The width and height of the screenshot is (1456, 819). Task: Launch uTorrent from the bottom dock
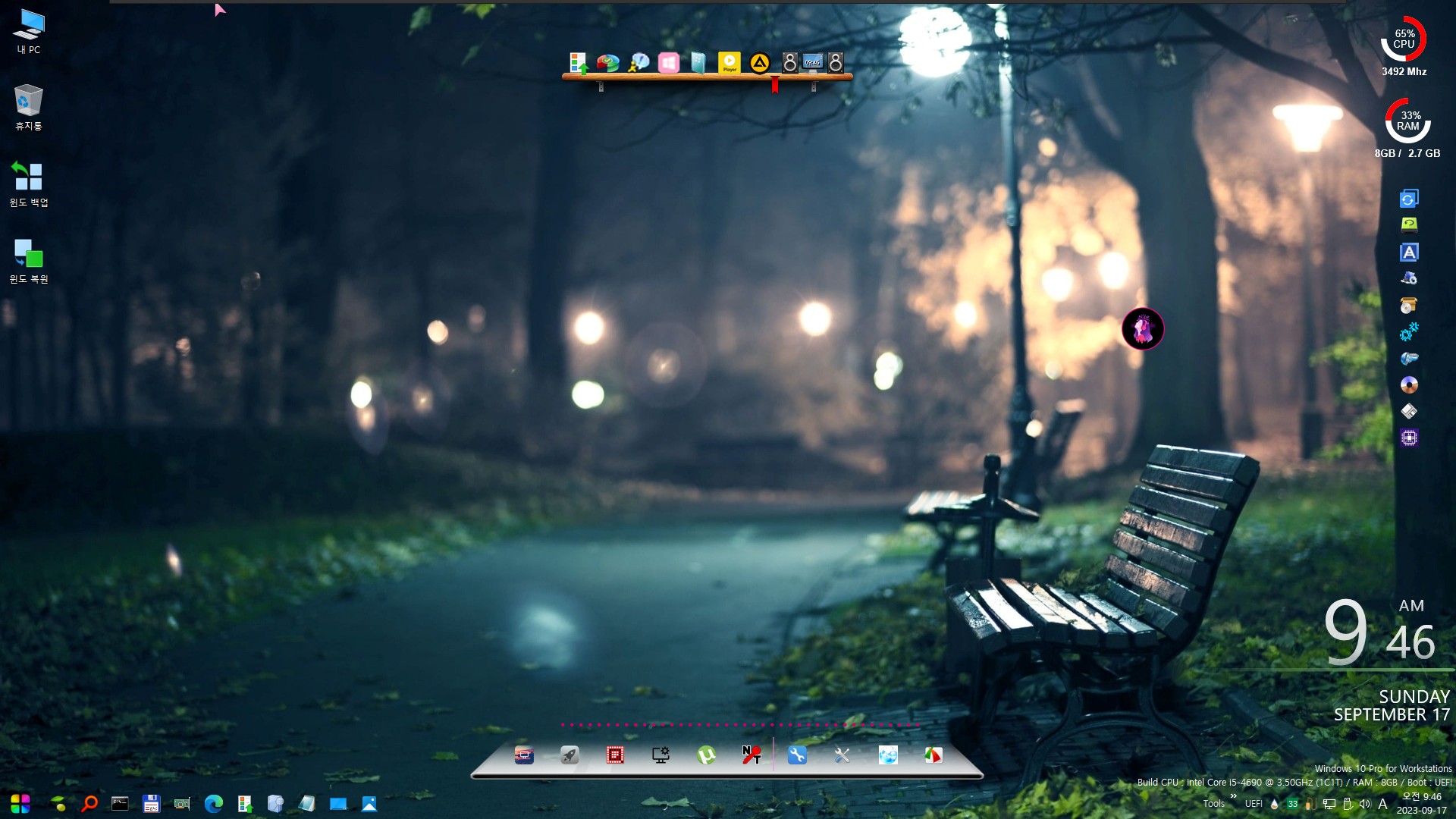pyautogui.click(x=706, y=755)
